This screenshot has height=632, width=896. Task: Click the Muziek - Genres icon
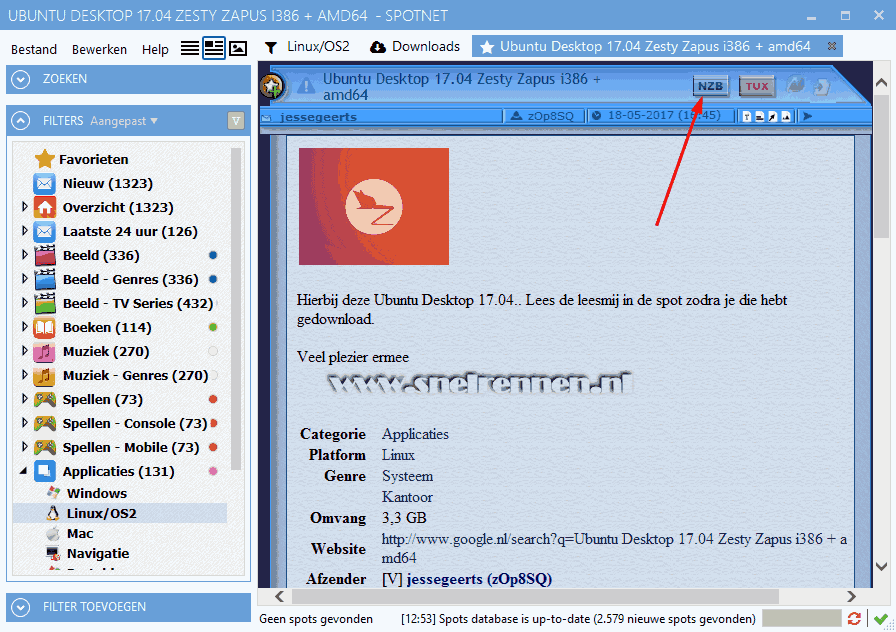tap(45, 375)
